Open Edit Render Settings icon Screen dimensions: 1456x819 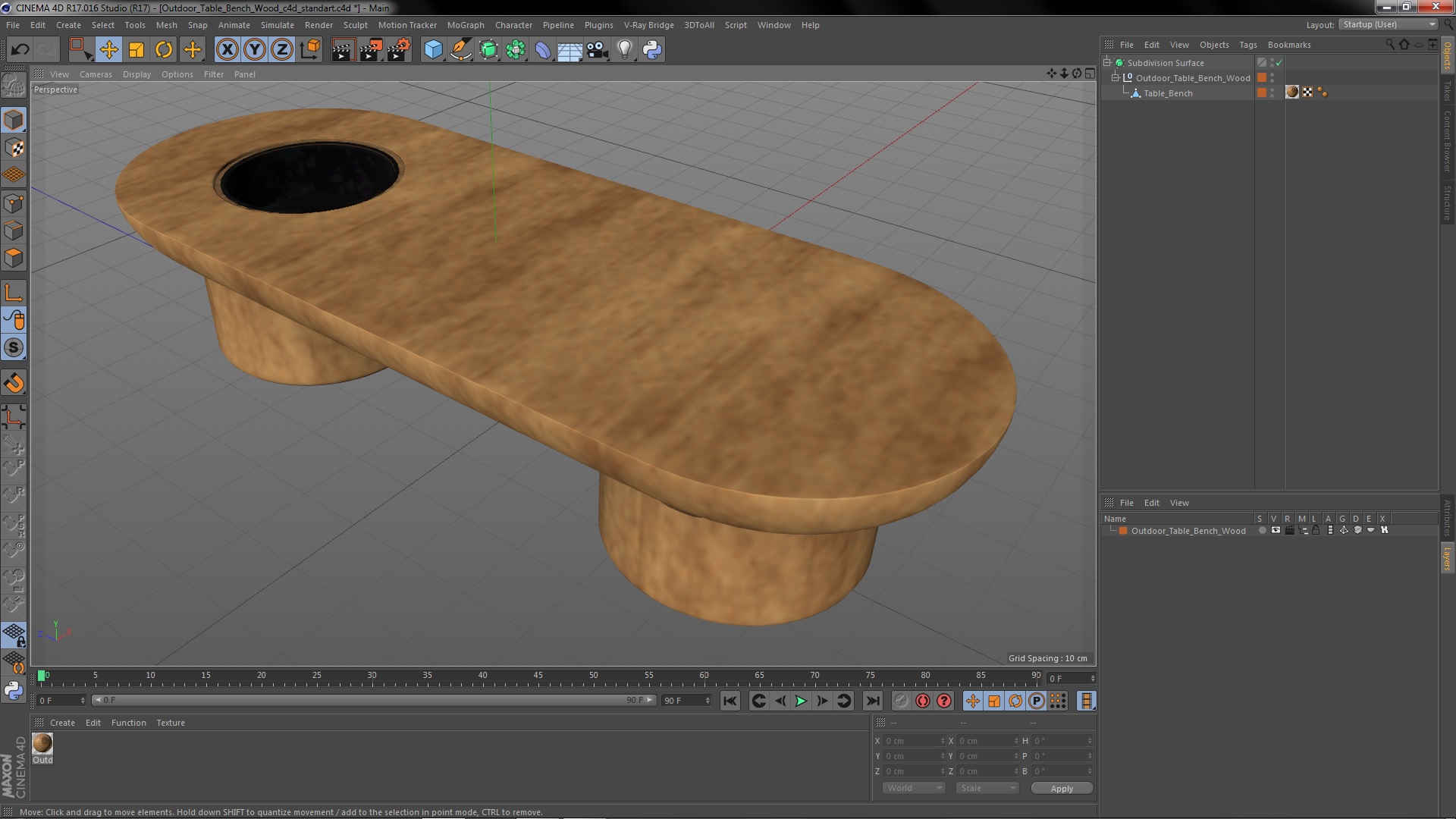[x=399, y=50]
